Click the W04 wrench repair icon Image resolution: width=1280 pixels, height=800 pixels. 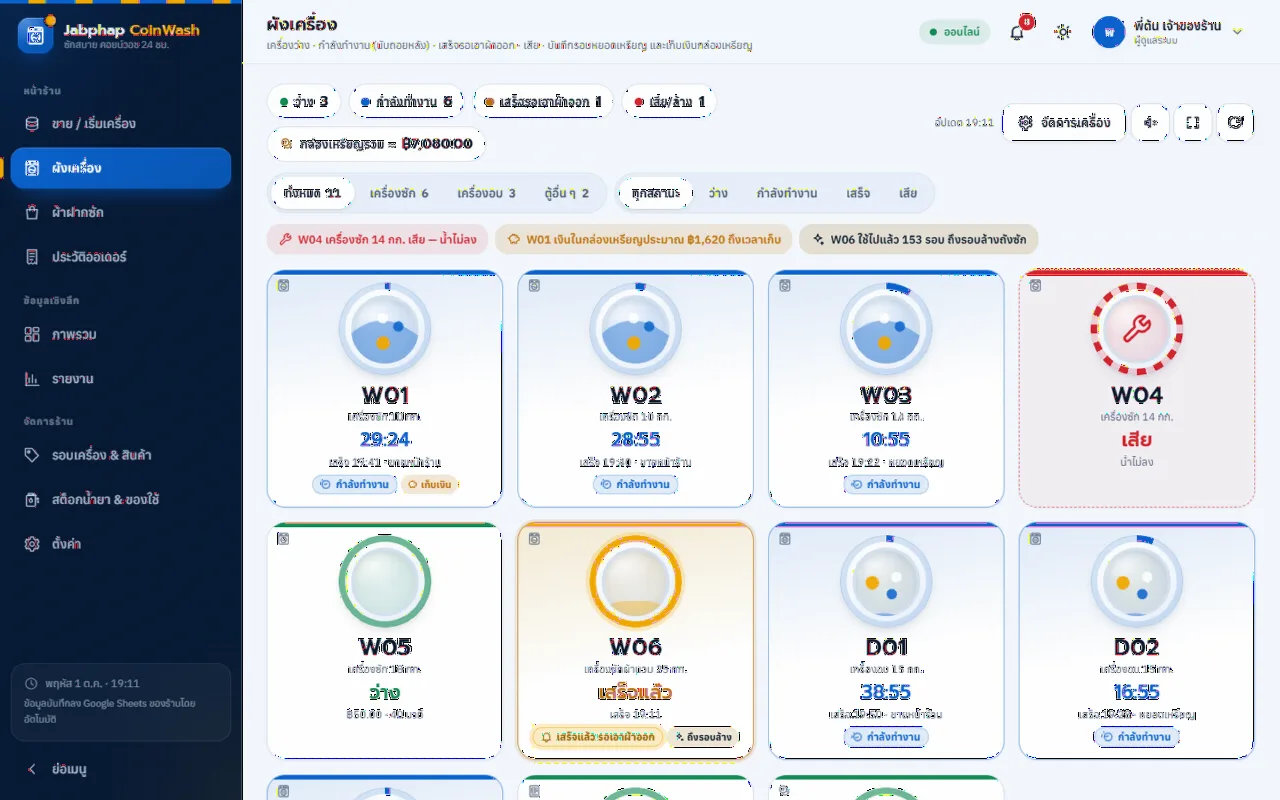tap(1137, 329)
